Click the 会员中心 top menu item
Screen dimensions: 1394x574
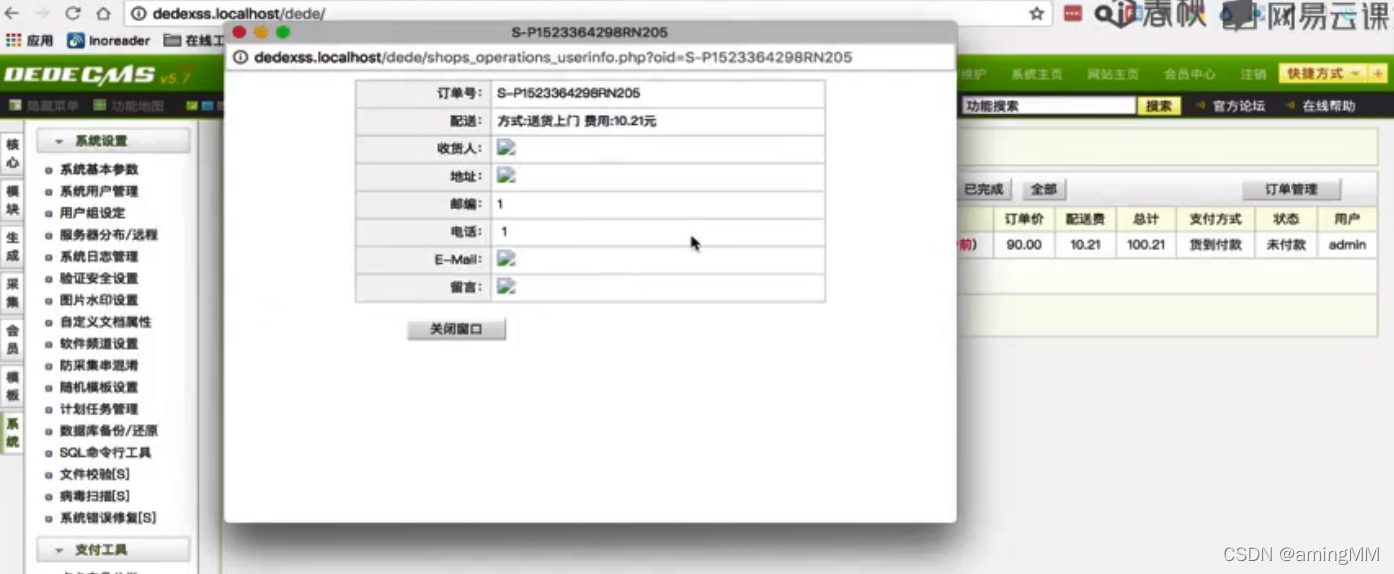coord(1190,75)
